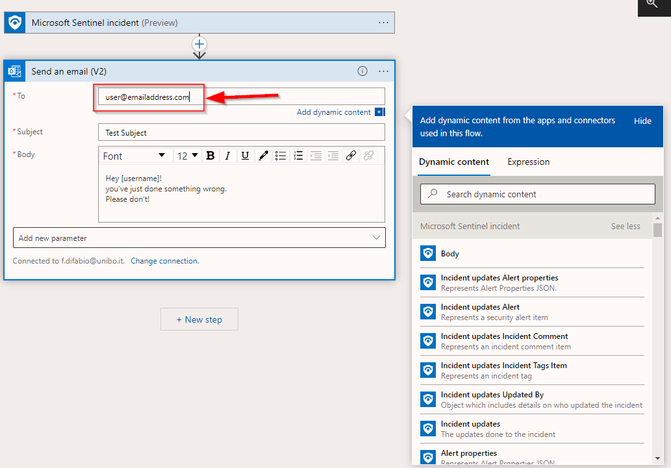
Task: Click the Microsoft Sentinel incident (Preview) title
Action: coord(104,23)
